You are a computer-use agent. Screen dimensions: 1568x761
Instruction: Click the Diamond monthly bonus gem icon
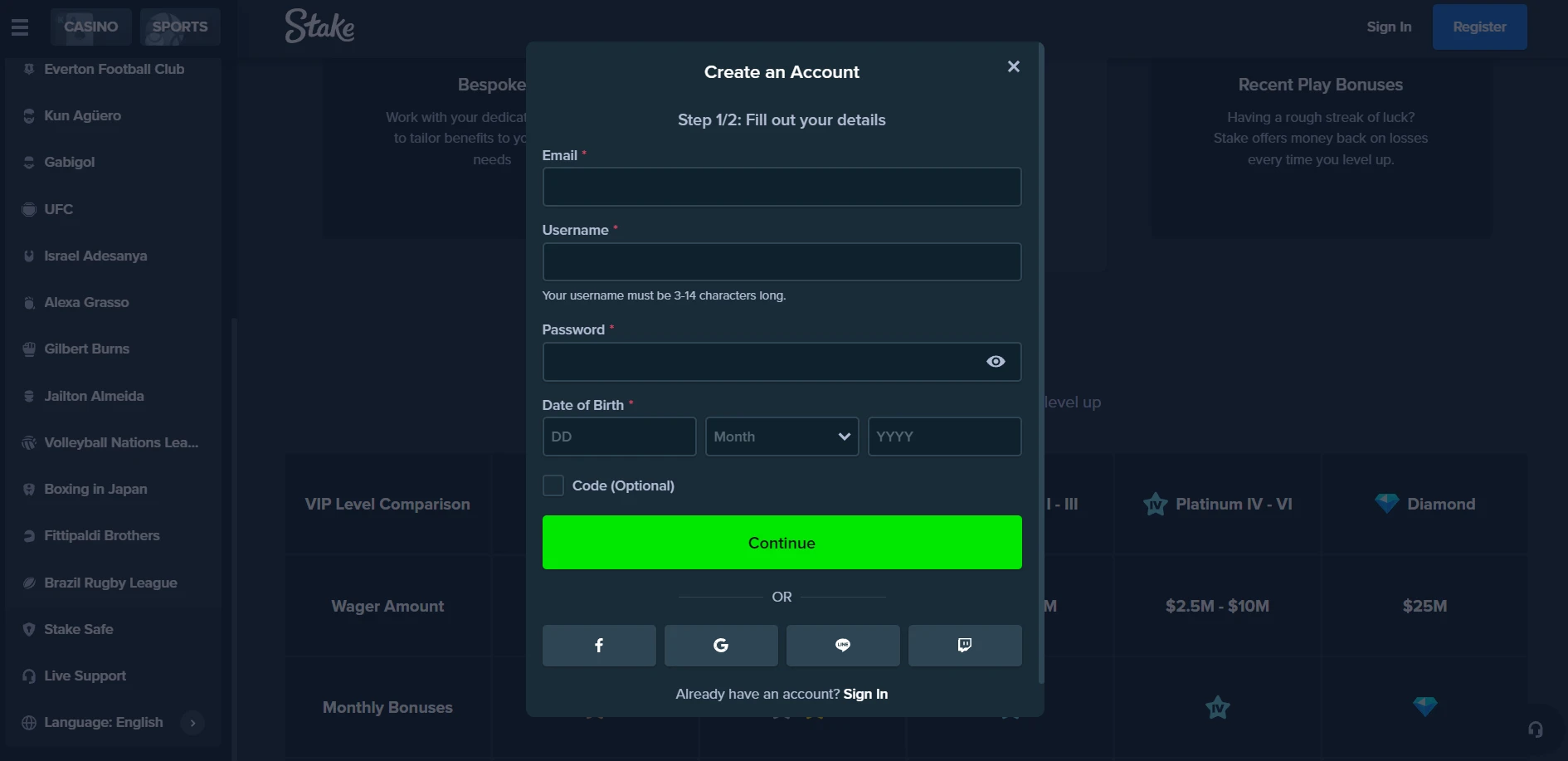tap(1424, 706)
